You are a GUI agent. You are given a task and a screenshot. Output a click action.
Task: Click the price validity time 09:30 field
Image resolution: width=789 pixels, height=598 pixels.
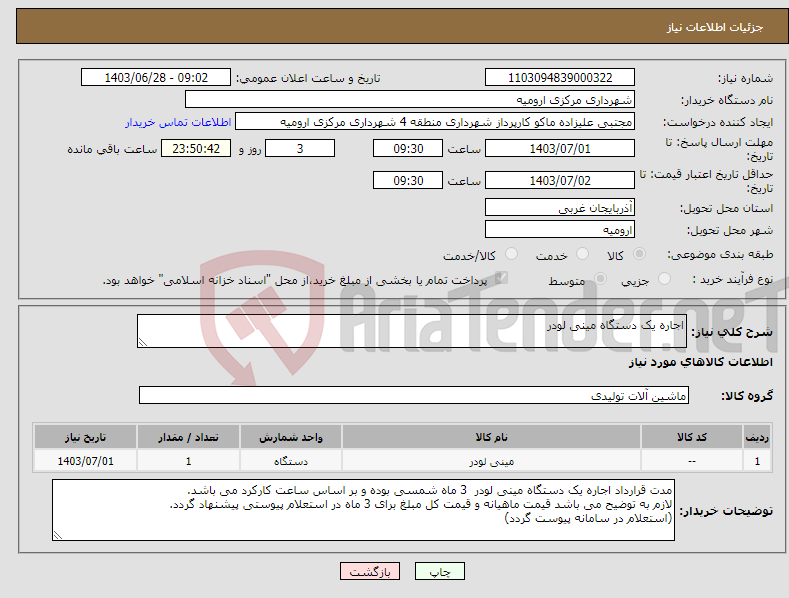[408, 180]
